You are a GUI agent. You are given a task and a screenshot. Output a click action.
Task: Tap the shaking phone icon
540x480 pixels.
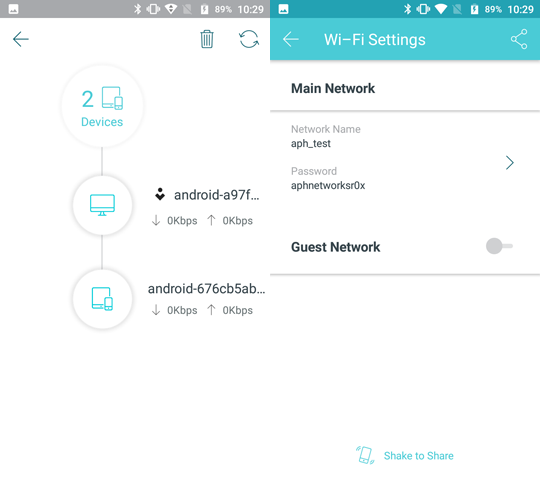[x=365, y=455]
